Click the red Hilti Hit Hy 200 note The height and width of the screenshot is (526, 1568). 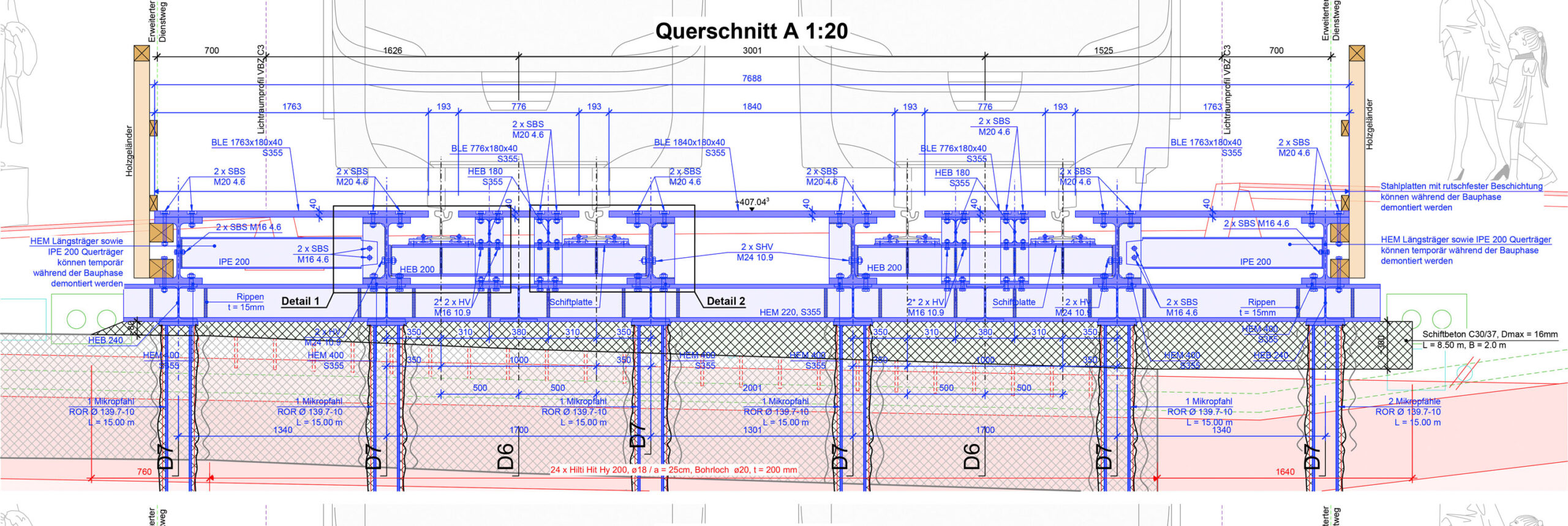[674, 470]
